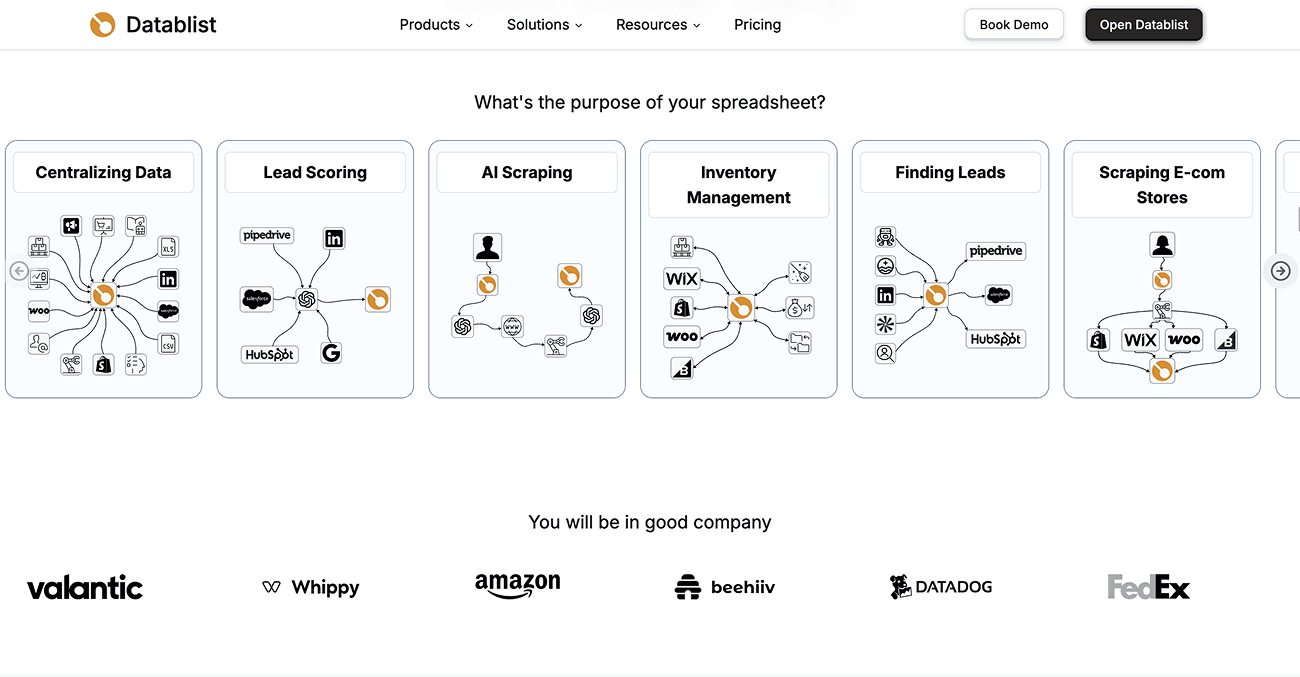Screen dimensions: 1300x677
Task: Go to the Pricing page
Action: click(757, 24)
